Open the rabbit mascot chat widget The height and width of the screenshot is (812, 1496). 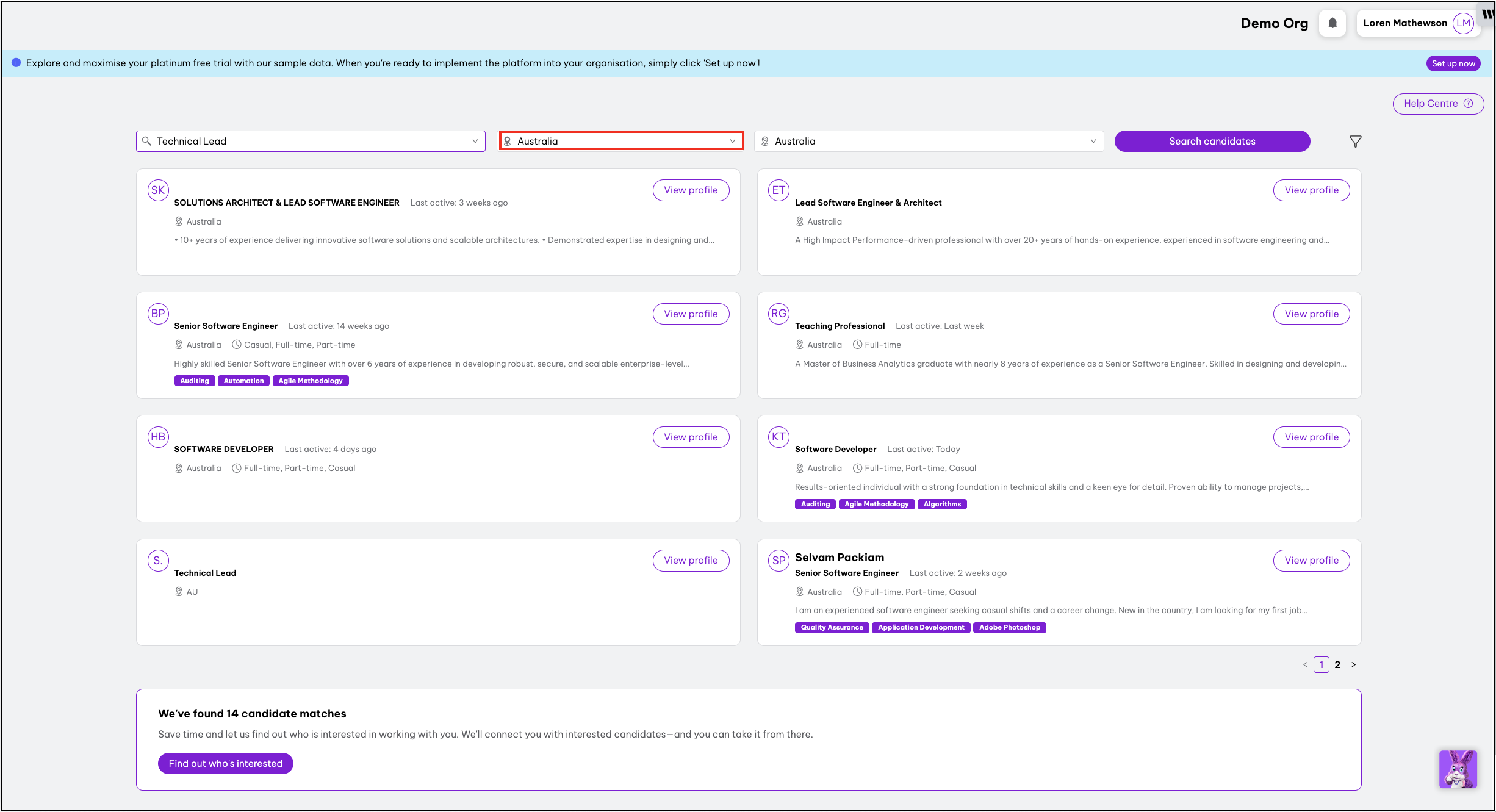point(1458,769)
